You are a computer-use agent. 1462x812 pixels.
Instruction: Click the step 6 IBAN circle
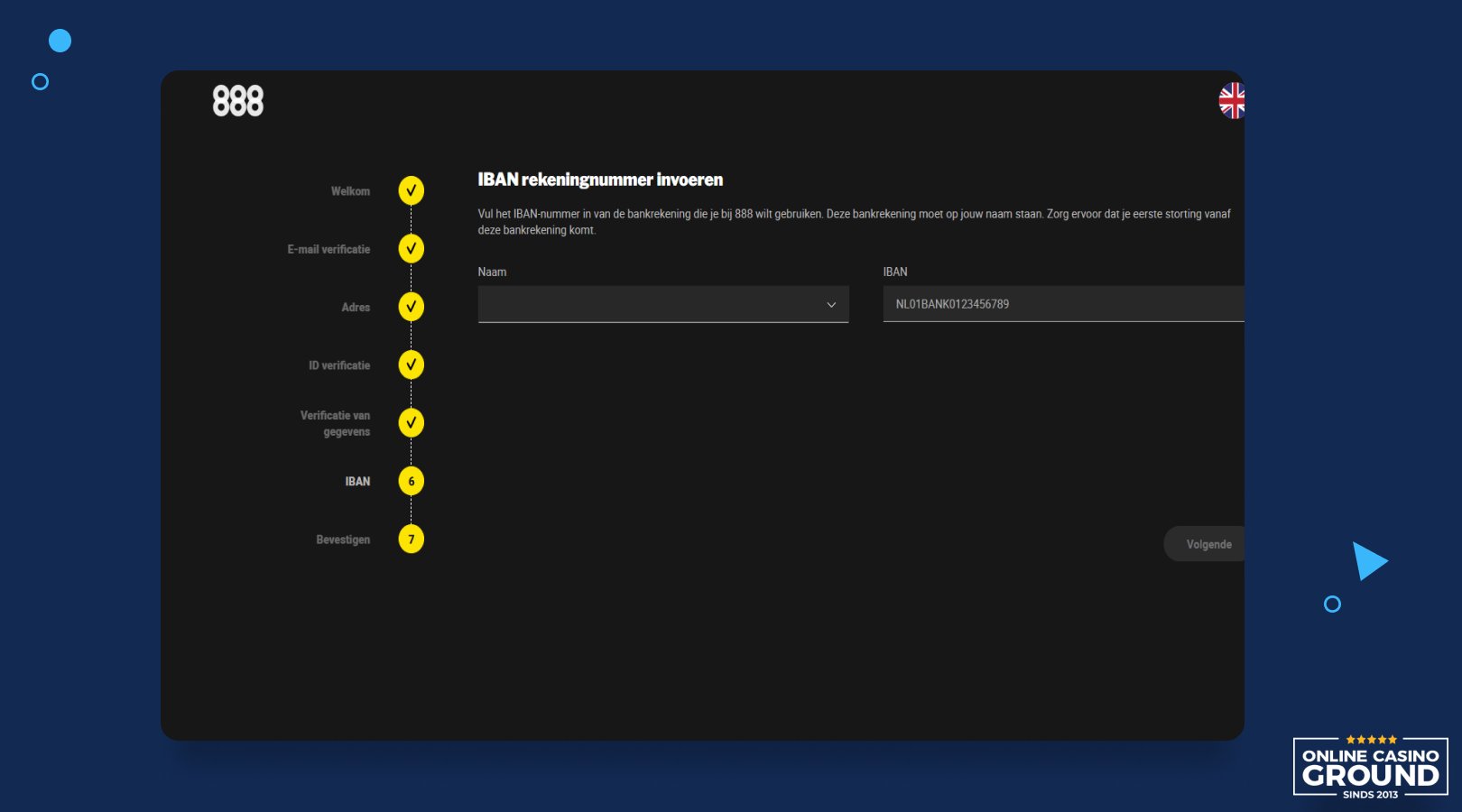point(412,481)
